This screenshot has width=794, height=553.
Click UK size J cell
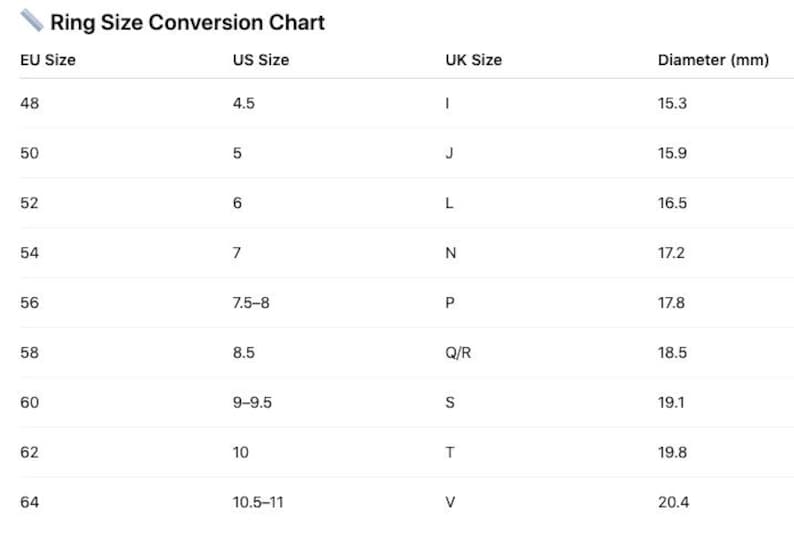click(449, 153)
